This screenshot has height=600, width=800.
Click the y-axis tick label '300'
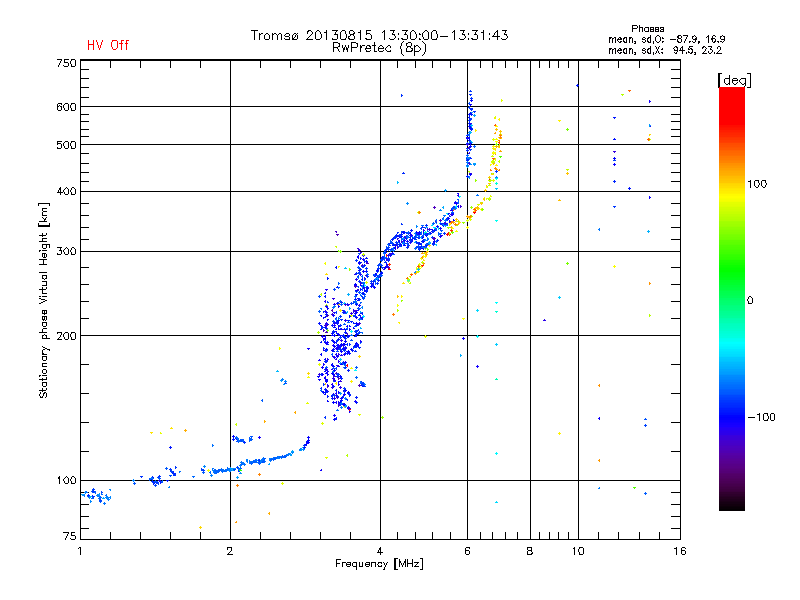pos(67,251)
